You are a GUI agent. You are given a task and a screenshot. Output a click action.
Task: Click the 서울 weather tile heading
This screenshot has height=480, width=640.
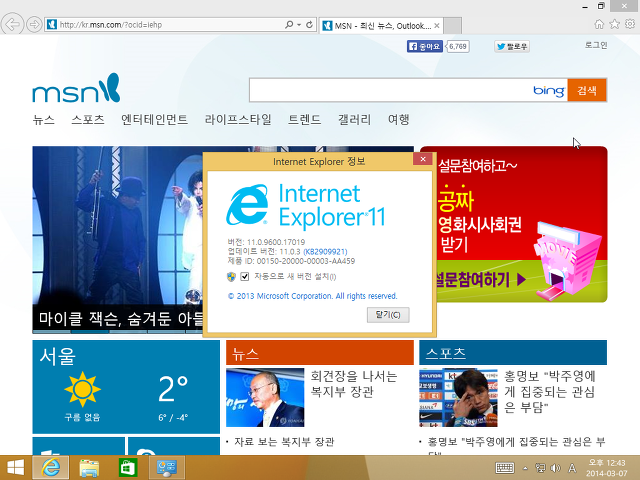(x=58, y=356)
